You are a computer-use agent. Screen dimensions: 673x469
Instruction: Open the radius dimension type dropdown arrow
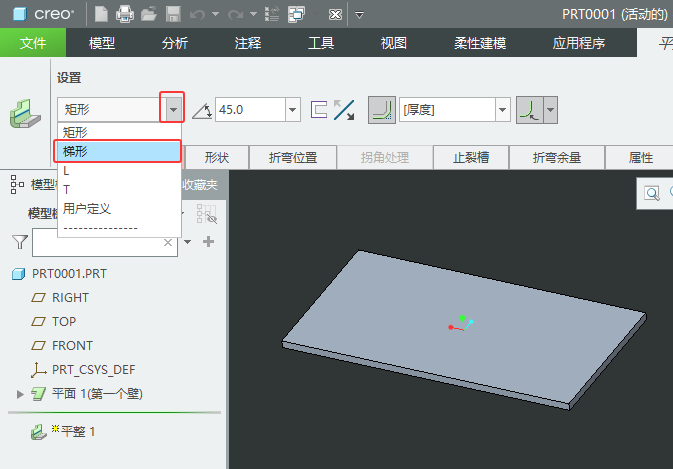(551, 110)
